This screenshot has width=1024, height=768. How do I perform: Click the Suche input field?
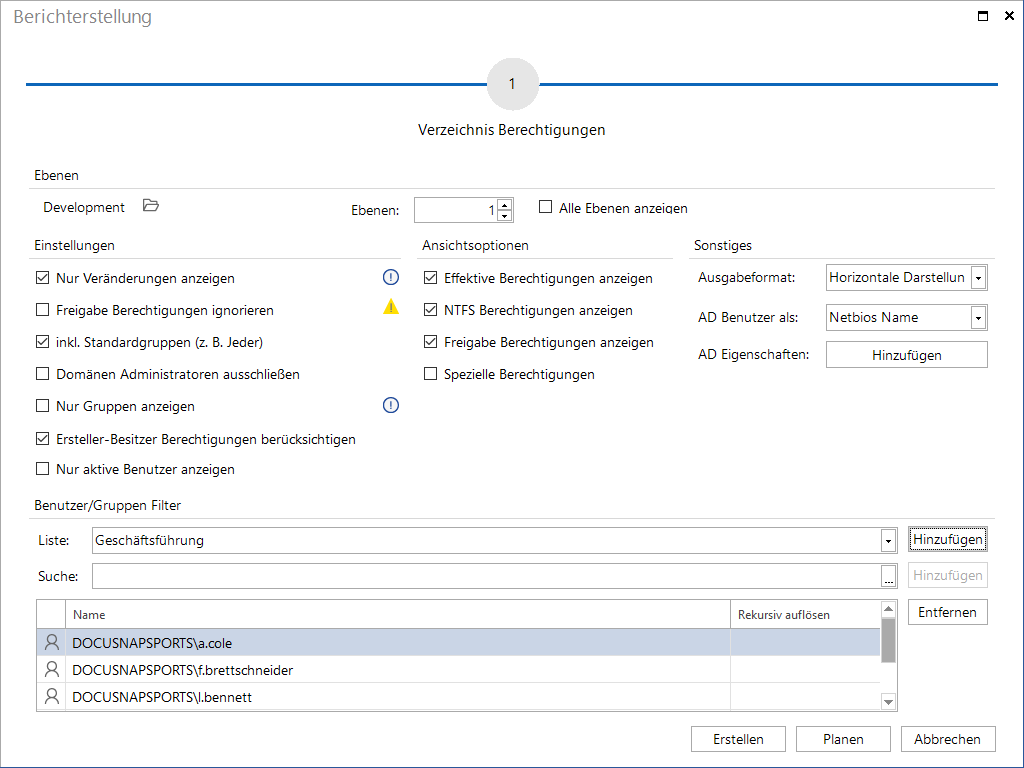coord(487,576)
